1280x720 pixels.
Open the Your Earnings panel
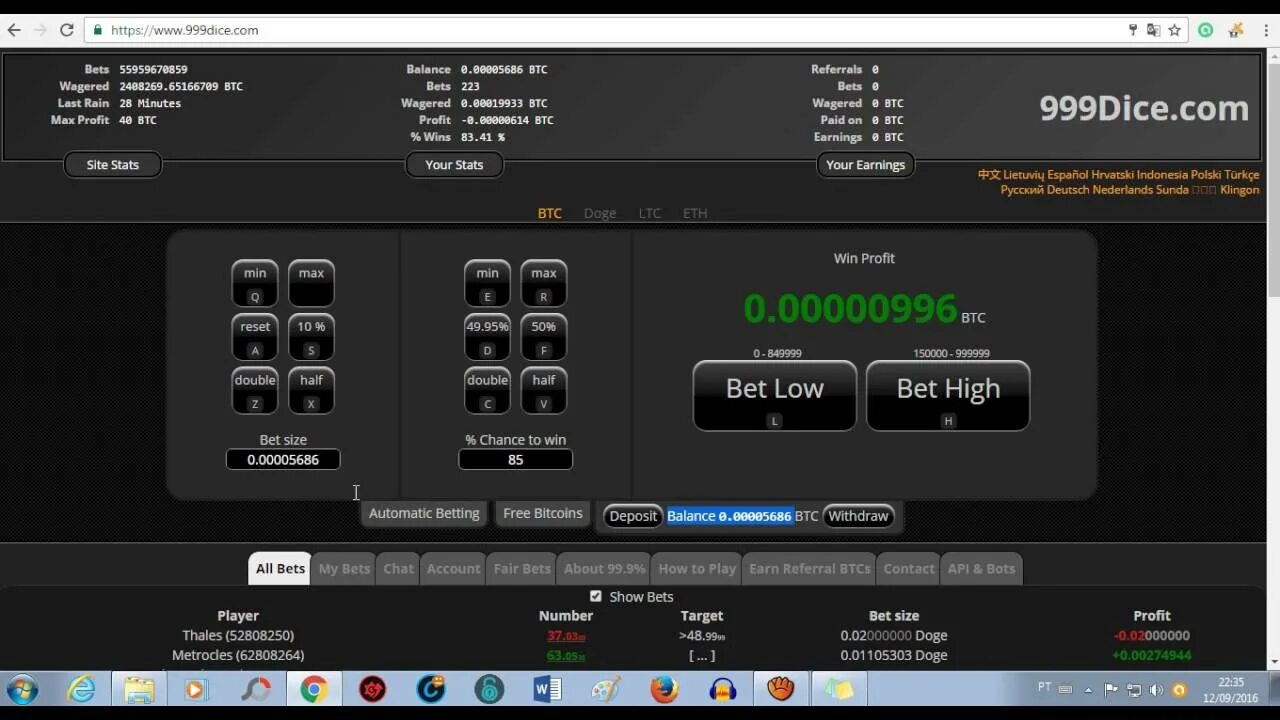866,165
